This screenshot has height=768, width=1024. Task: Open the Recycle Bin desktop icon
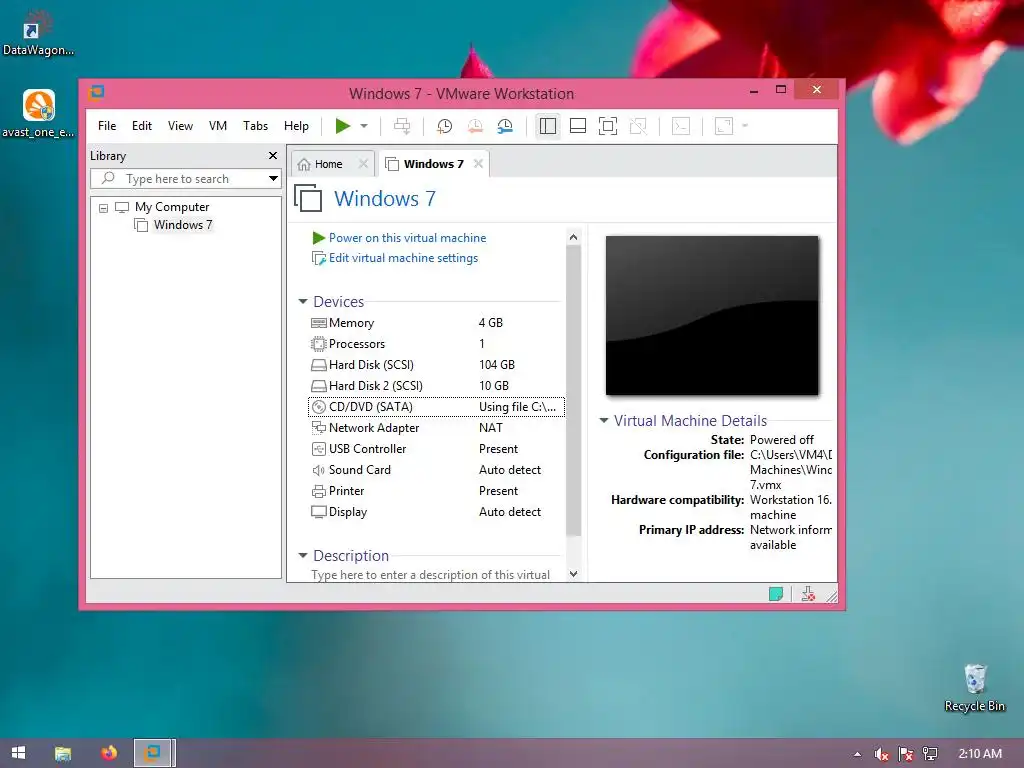click(974, 688)
